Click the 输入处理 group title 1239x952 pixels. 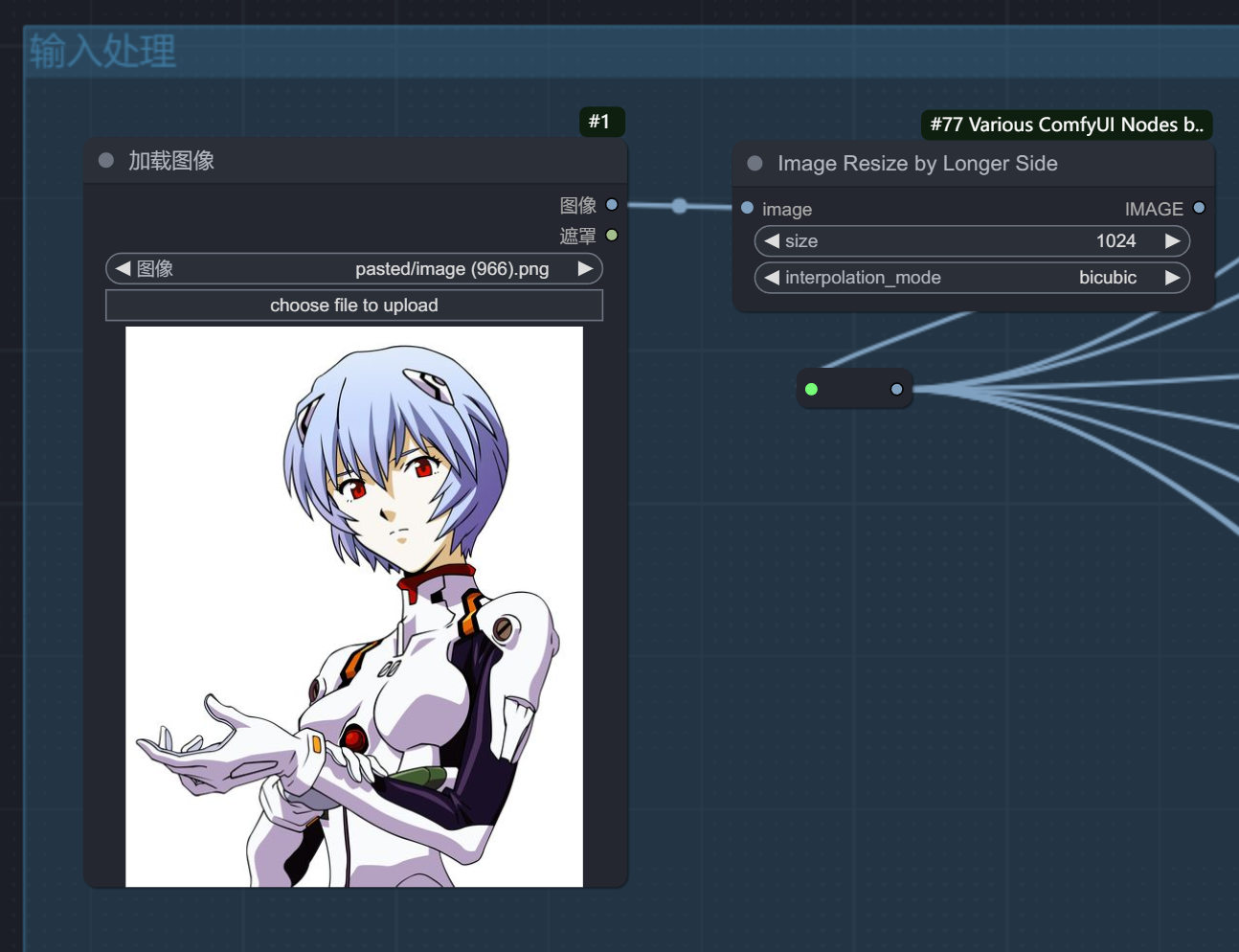102,51
